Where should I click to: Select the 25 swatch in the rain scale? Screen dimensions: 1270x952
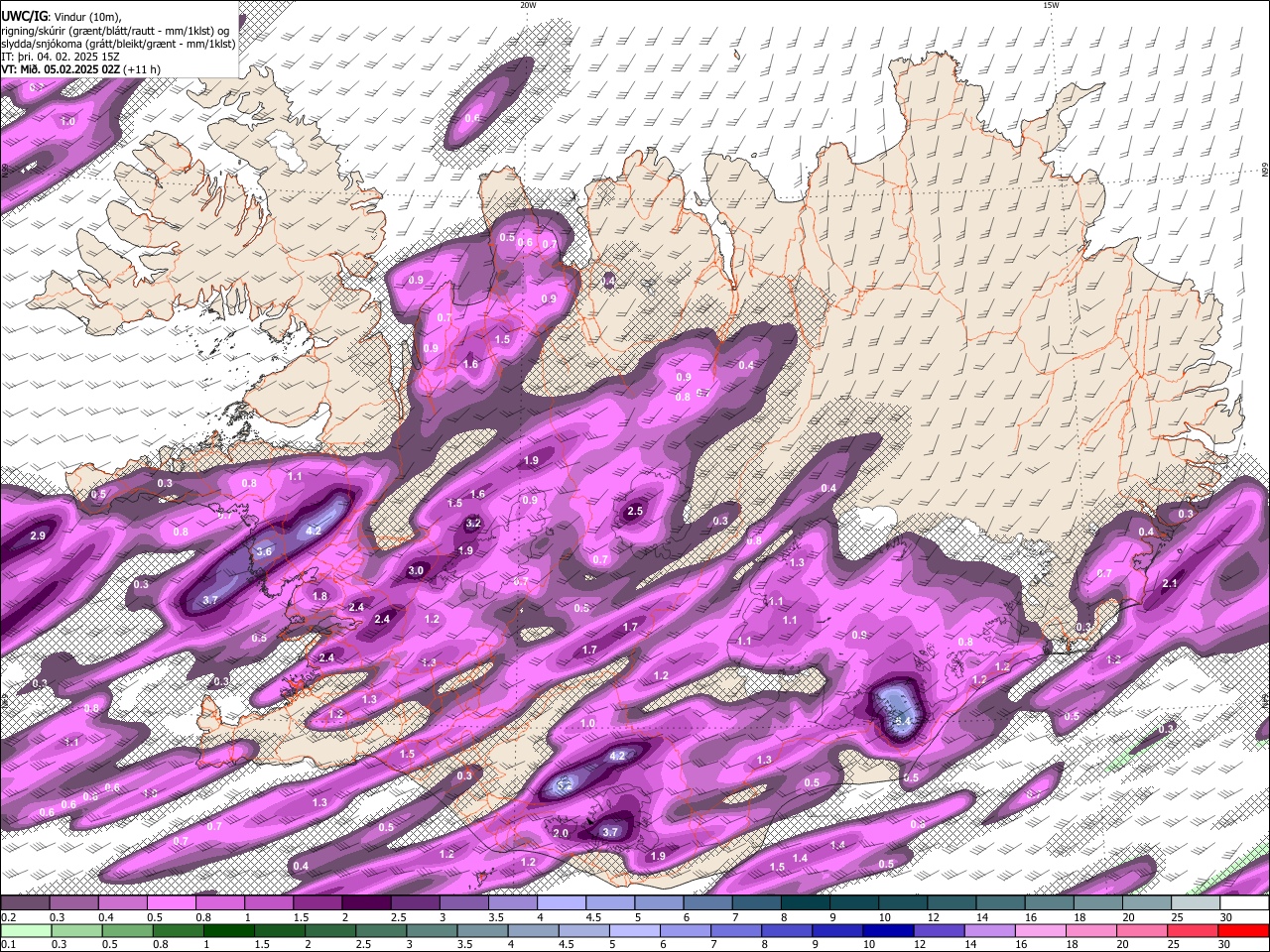coord(1193,931)
